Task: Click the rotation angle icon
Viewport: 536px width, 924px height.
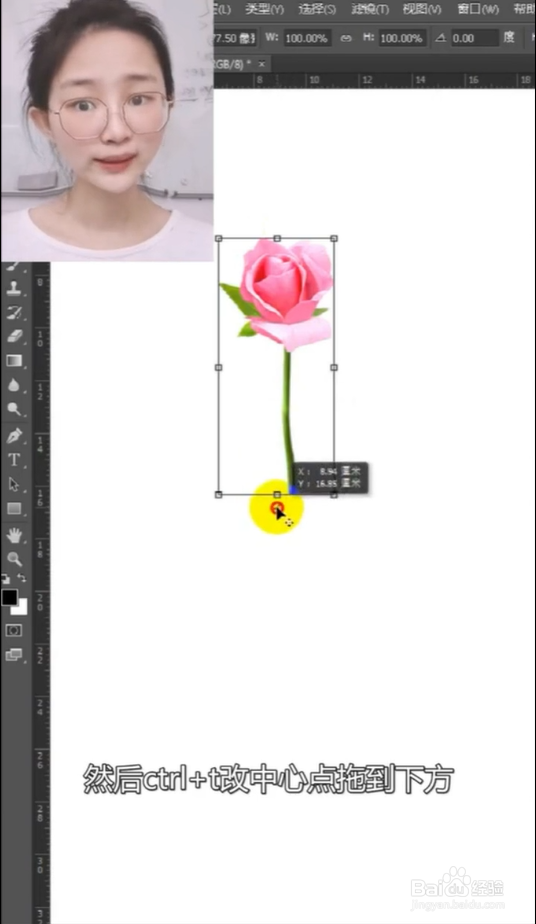Action: pos(441,38)
